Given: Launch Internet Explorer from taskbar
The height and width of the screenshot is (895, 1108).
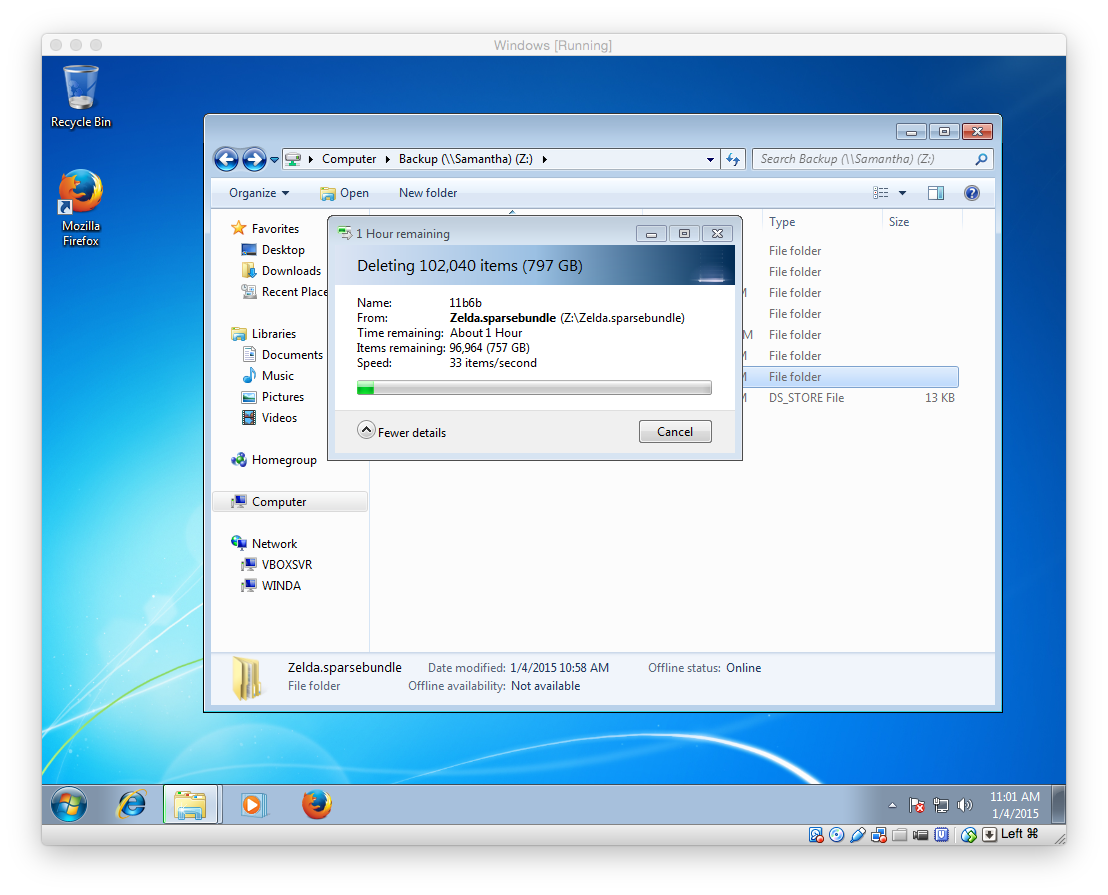Looking at the screenshot, I should (131, 805).
